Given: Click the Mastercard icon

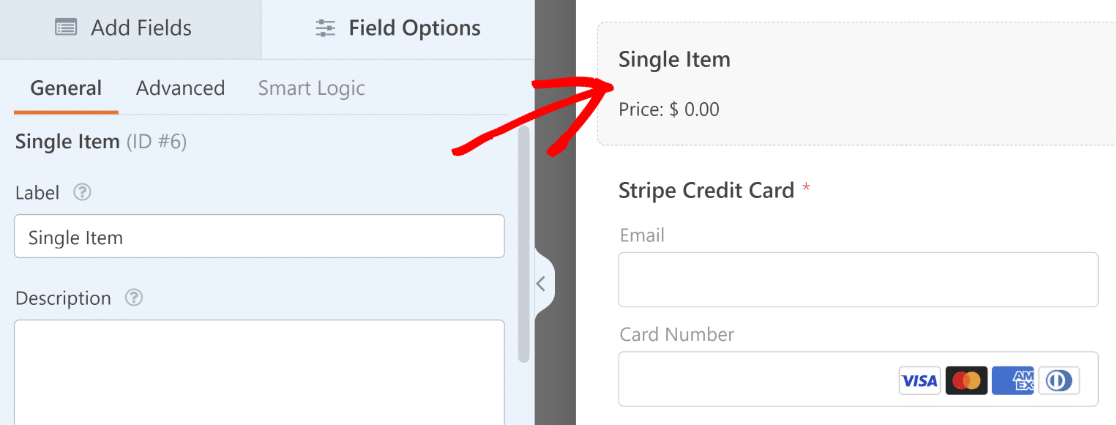Looking at the screenshot, I should (967, 381).
